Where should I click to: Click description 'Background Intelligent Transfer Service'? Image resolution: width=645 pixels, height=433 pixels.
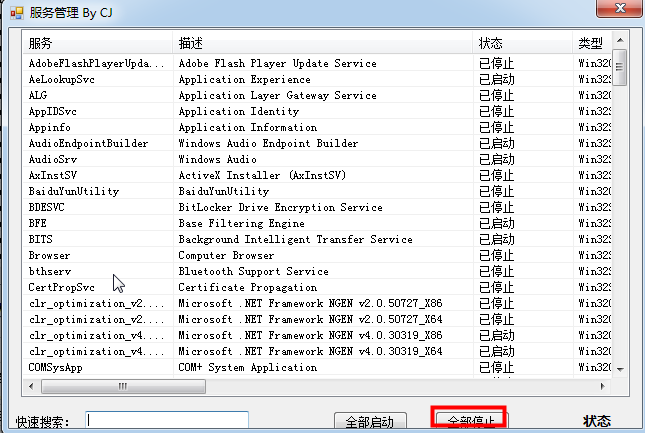(295, 239)
